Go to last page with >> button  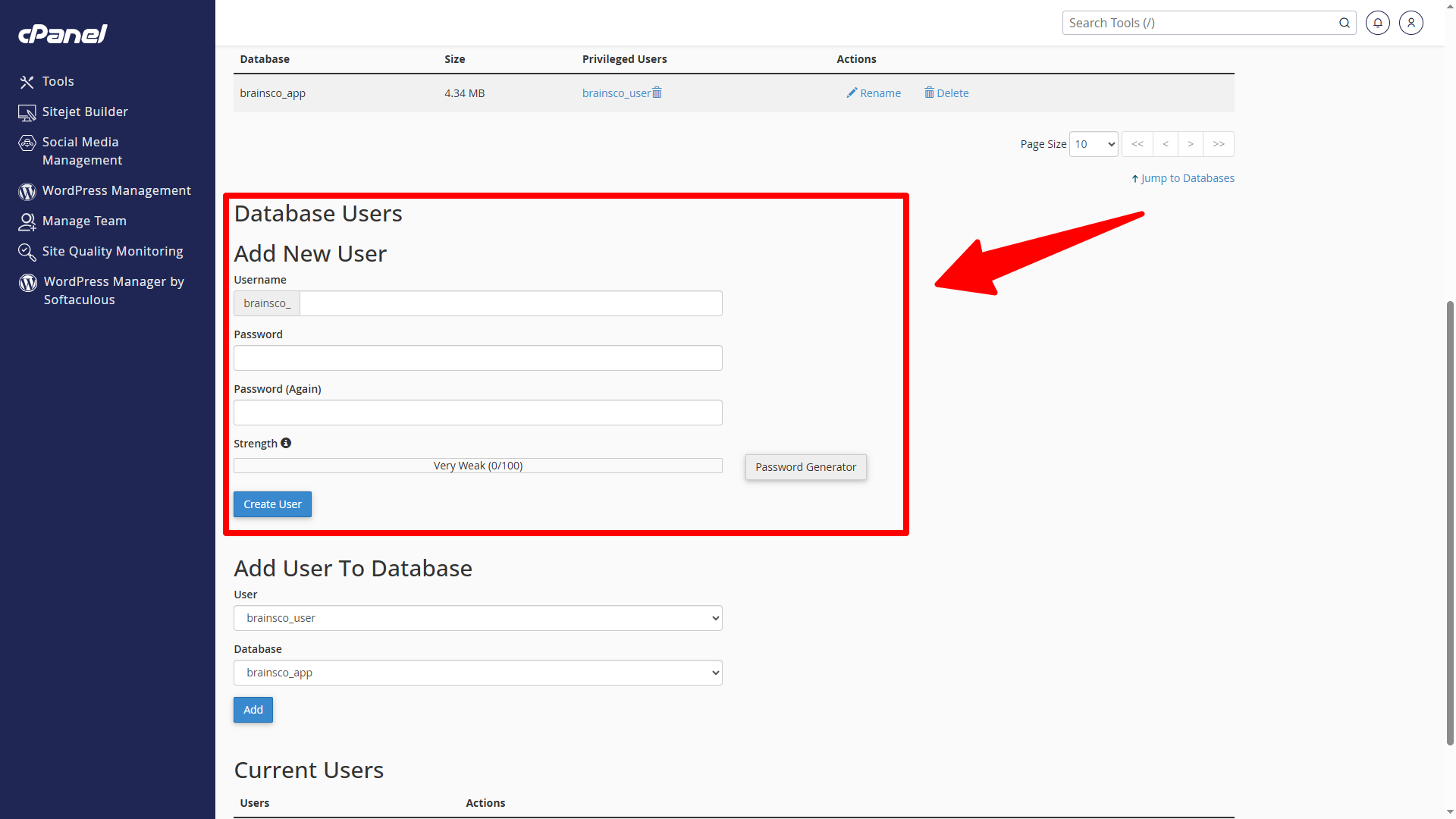click(x=1219, y=144)
